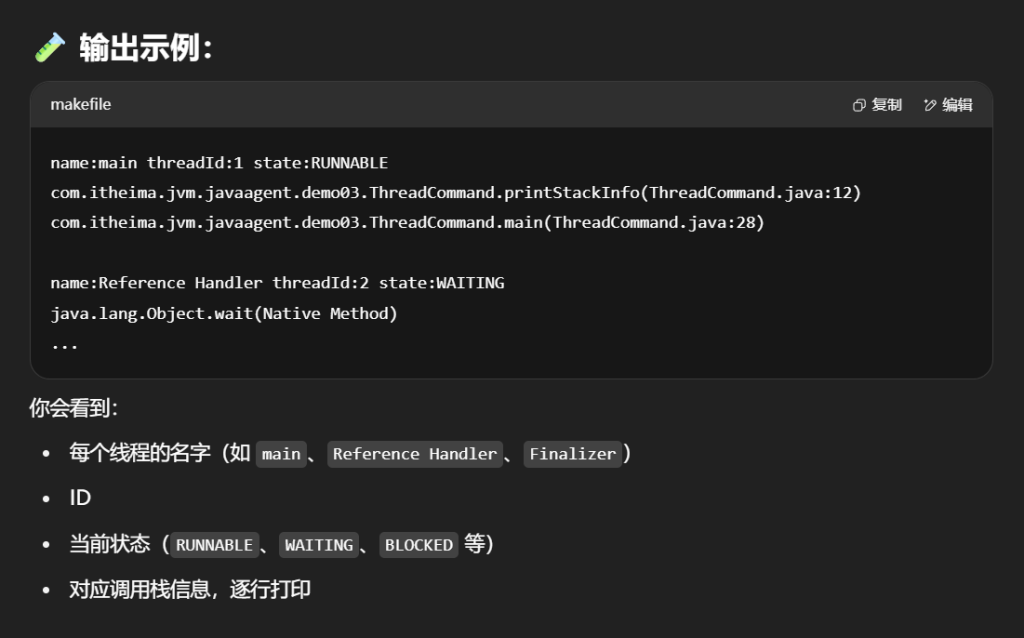Viewport: 1024px width, 638px height.
Task: Click the inline "RUNNABLE" code tag
Action: [214, 545]
